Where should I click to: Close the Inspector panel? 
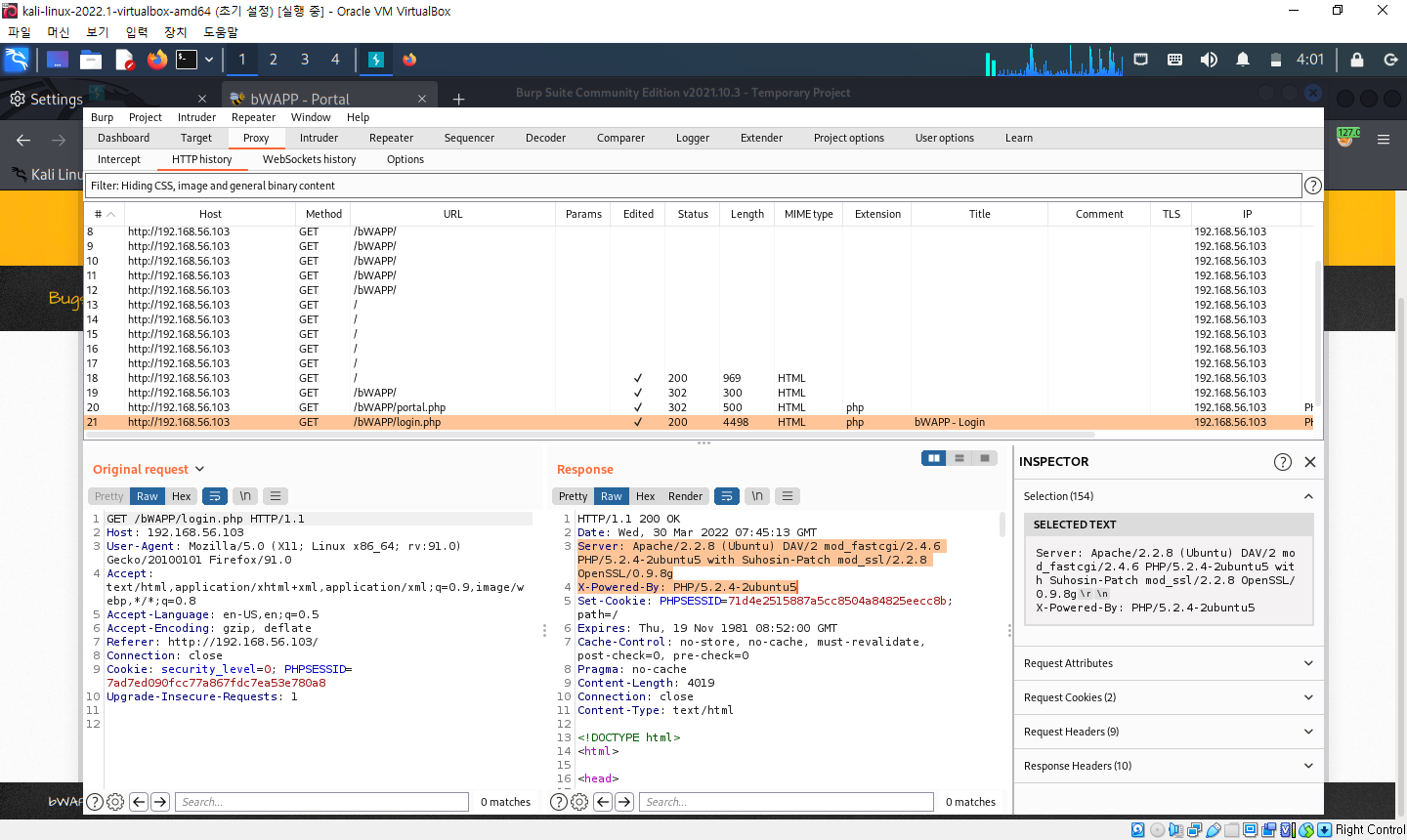[x=1310, y=462]
